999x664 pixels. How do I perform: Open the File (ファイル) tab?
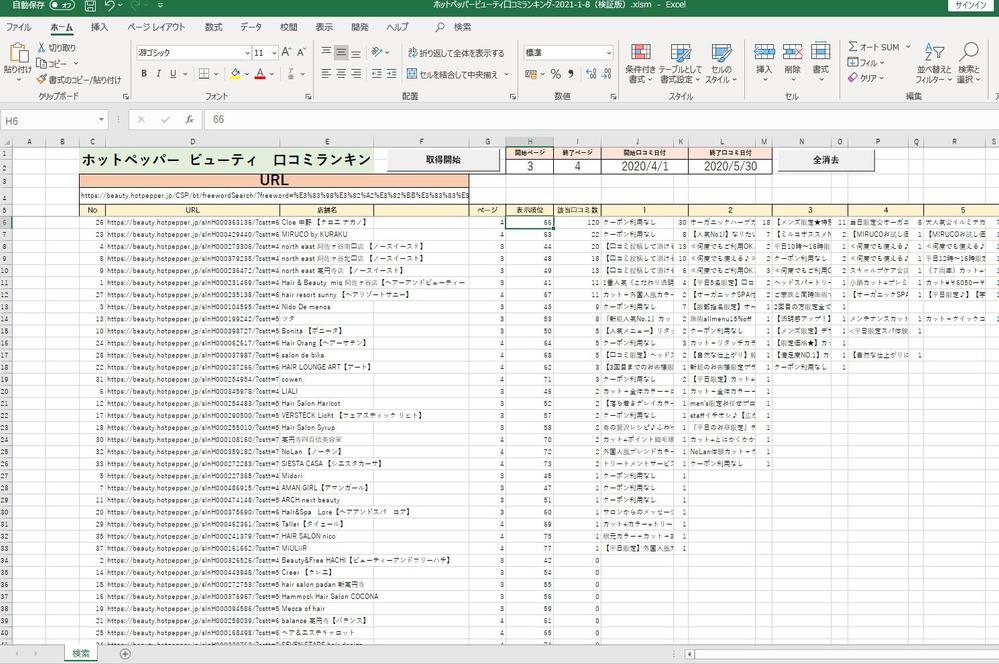point(18,27)
